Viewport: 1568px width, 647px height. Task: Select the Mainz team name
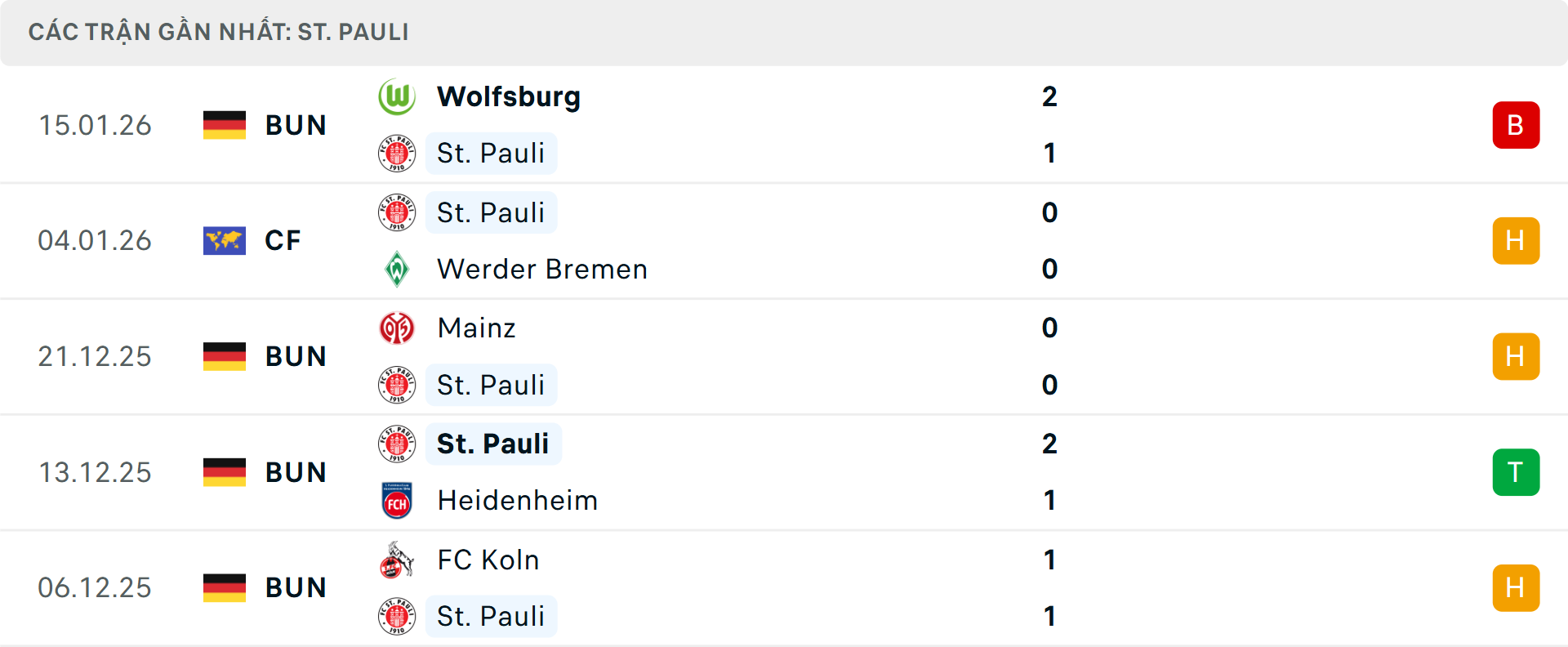tap(476, 328)
